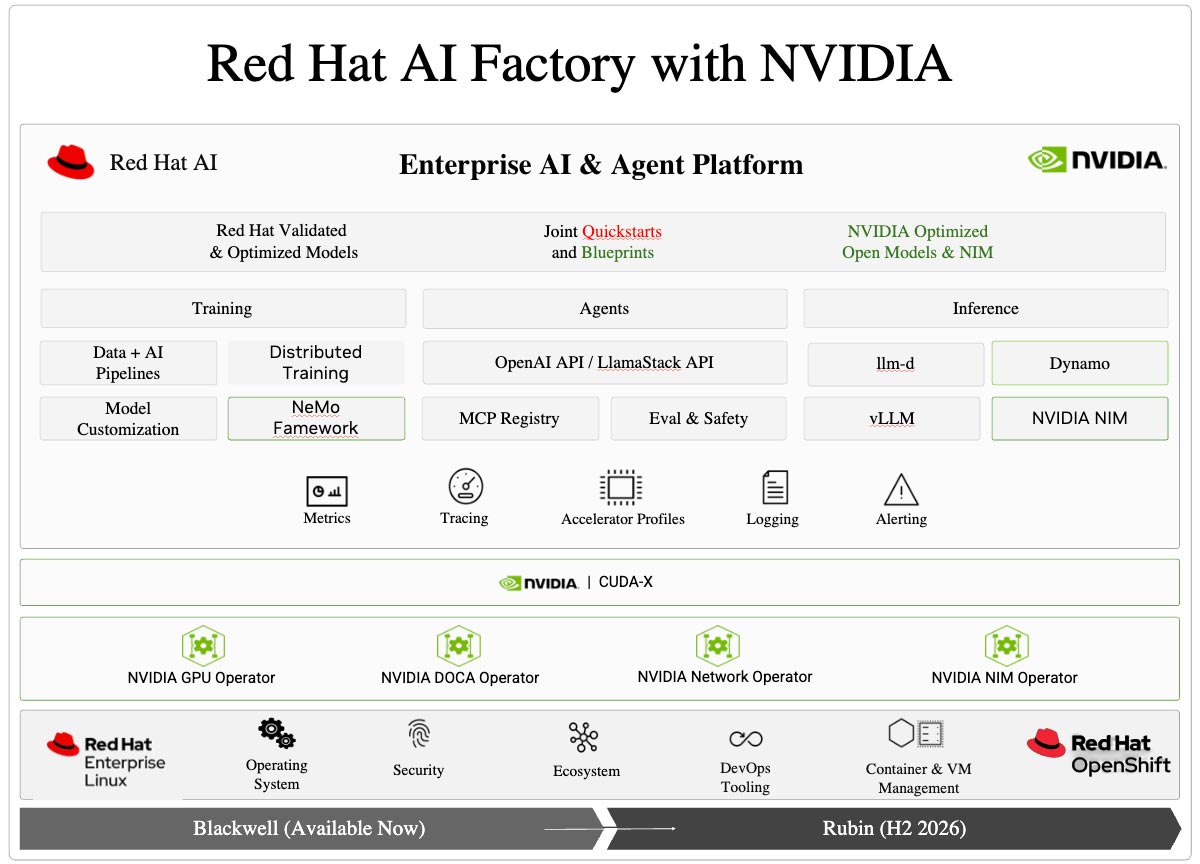The width and height of the screenshot is (1200, 864).
Task: Switch to the Inference section header
Action: [985, 309]
